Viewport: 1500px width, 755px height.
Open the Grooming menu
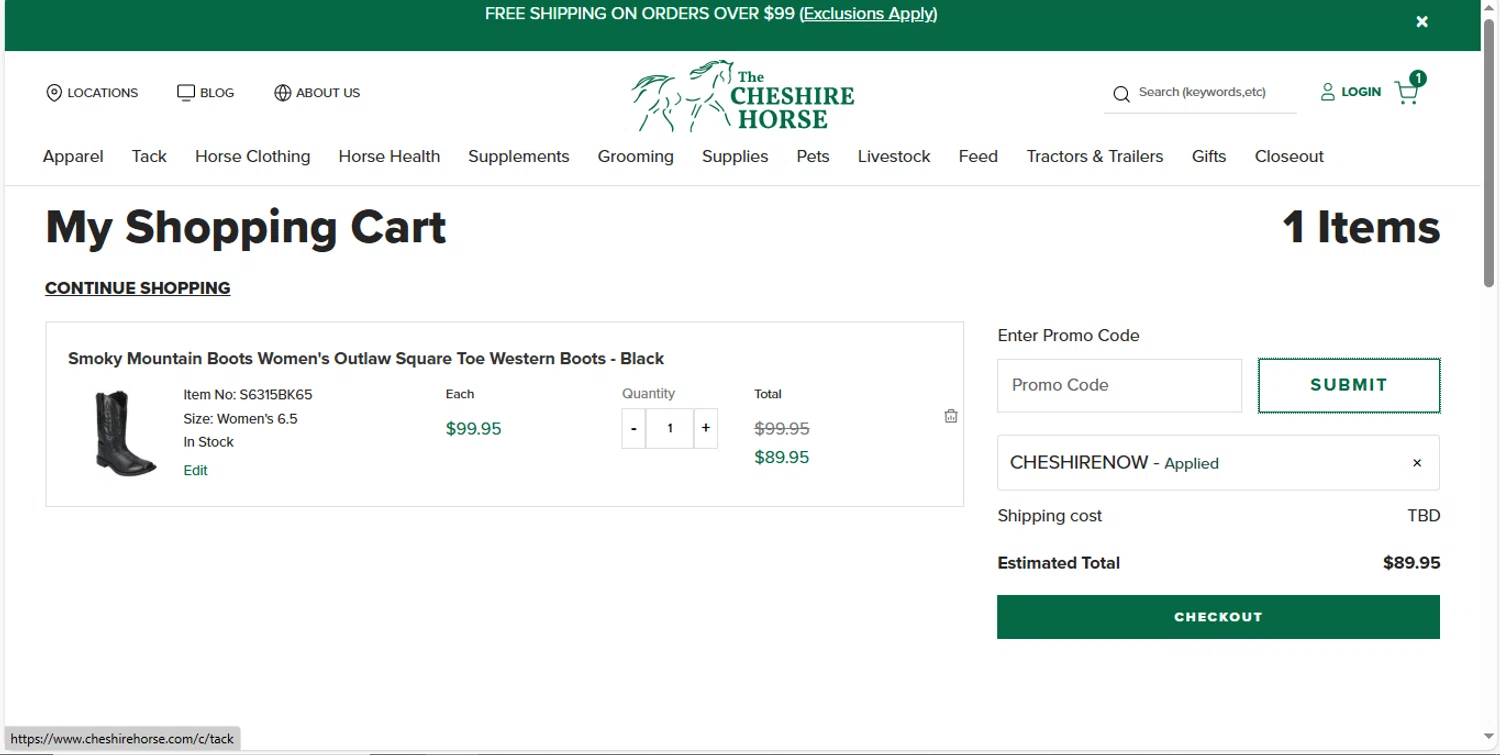click(636, 156)
